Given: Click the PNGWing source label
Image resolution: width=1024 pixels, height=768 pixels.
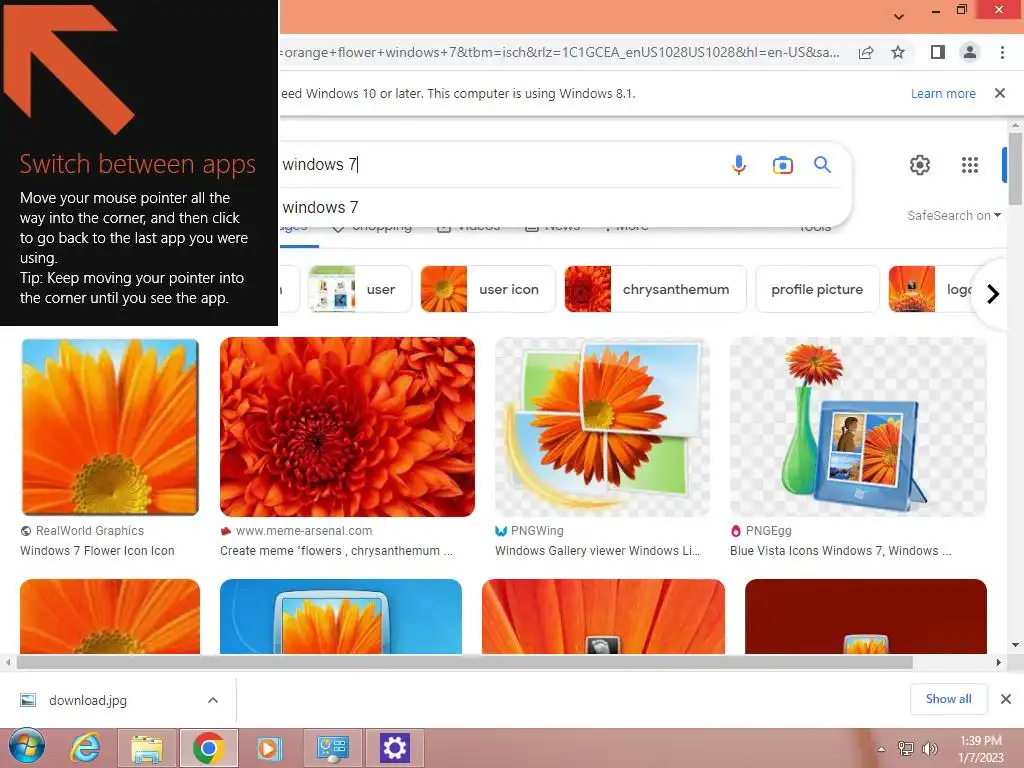Looking at the screenshot, I should pos(537,531).
